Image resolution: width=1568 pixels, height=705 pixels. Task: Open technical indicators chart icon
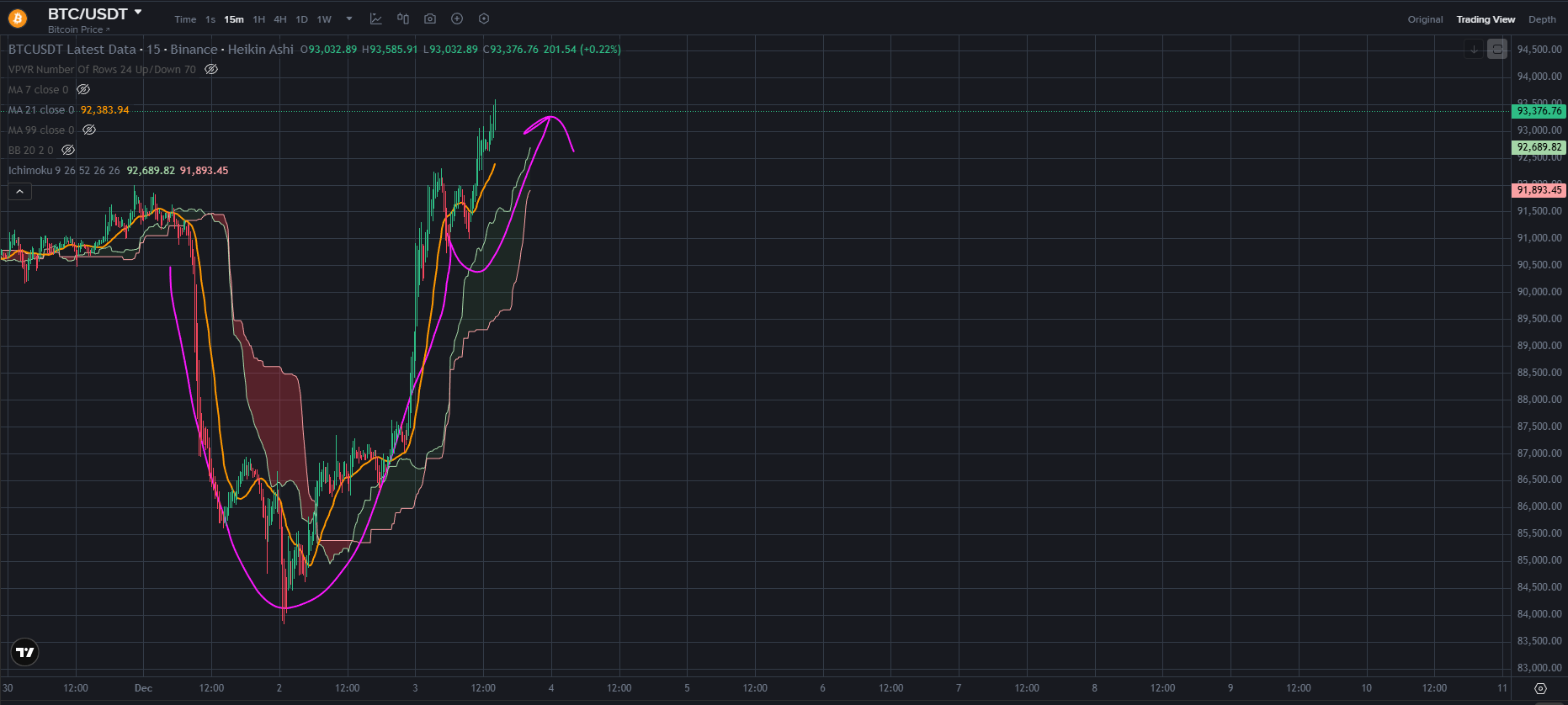(376, 19)
